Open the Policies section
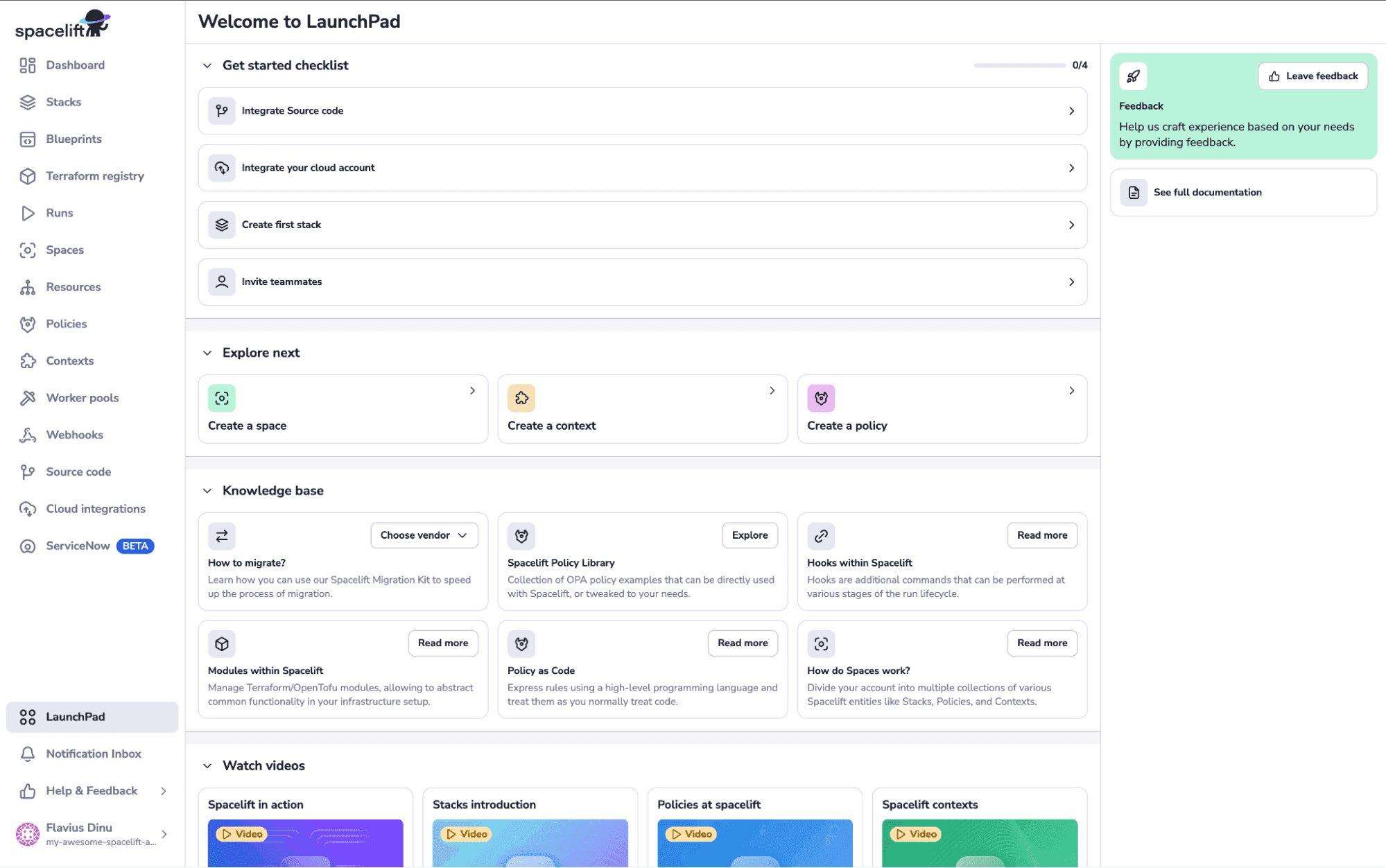Screen dimensions: 1386x868 [x=66, y=324]
